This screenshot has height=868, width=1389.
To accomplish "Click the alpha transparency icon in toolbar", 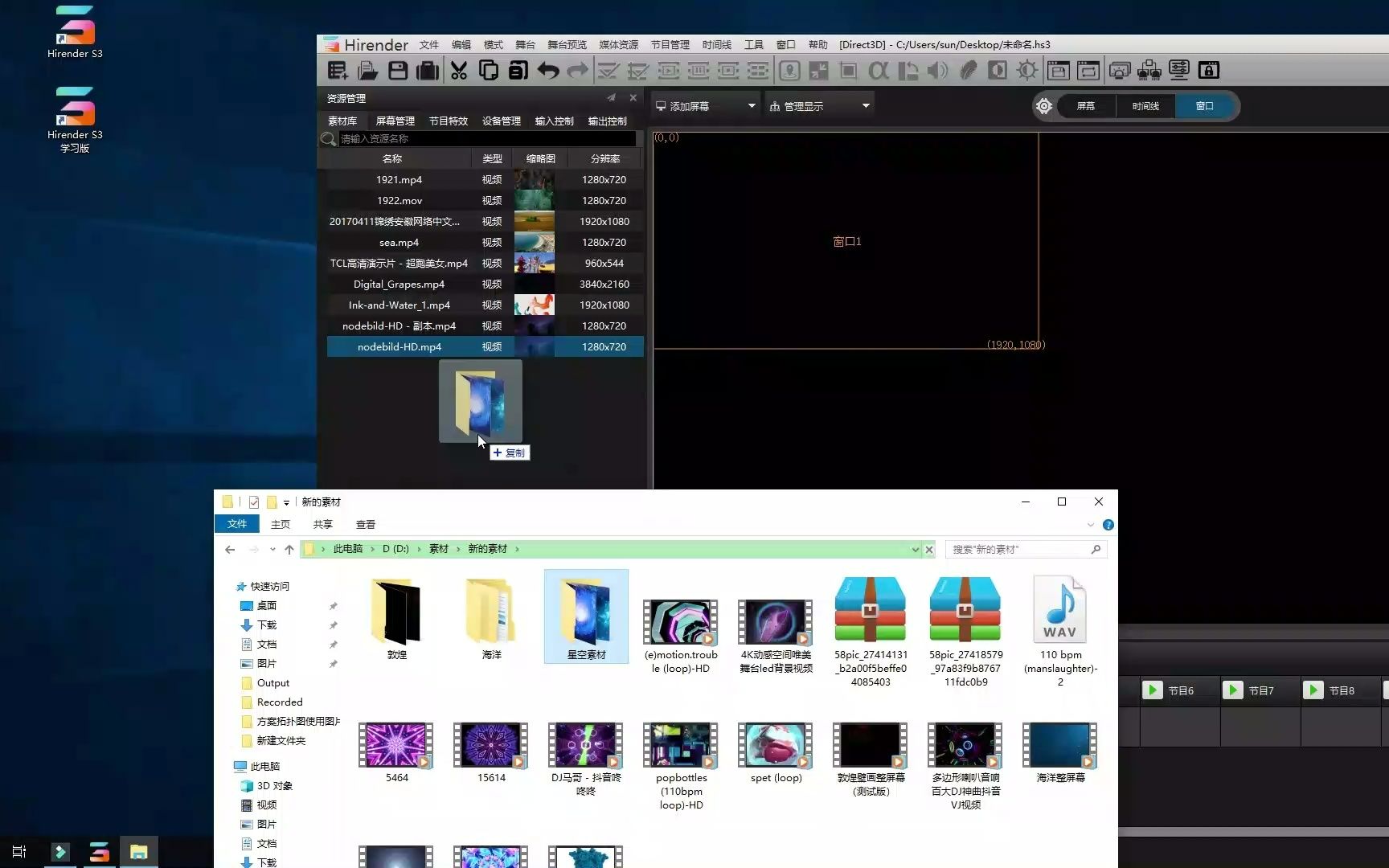I will point(879,71).
